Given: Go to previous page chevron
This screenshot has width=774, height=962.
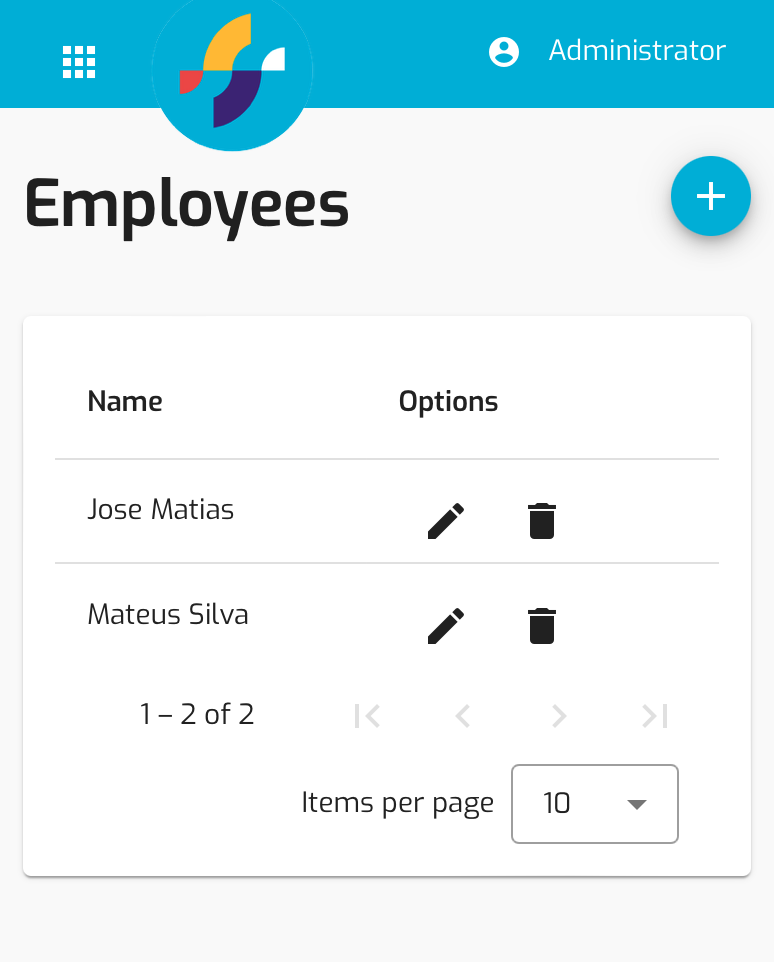Looking at the screenshot, I should 463,716.
